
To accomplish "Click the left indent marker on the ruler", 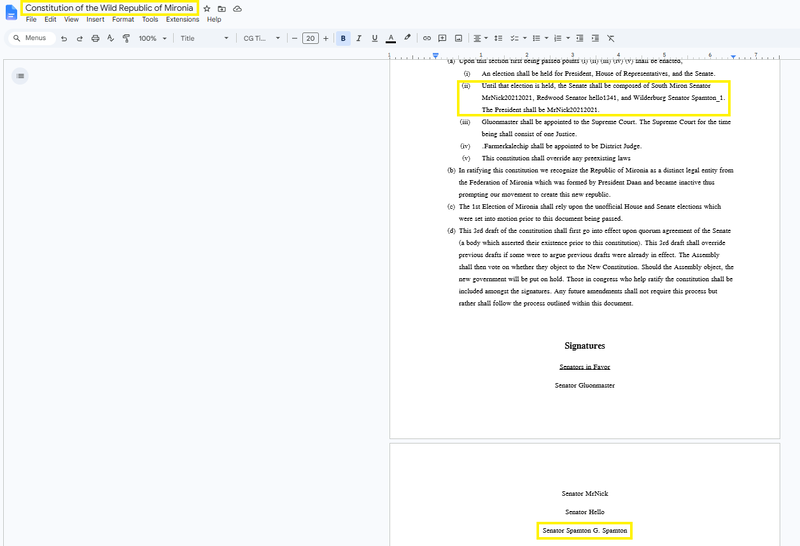I will (435, 56).
